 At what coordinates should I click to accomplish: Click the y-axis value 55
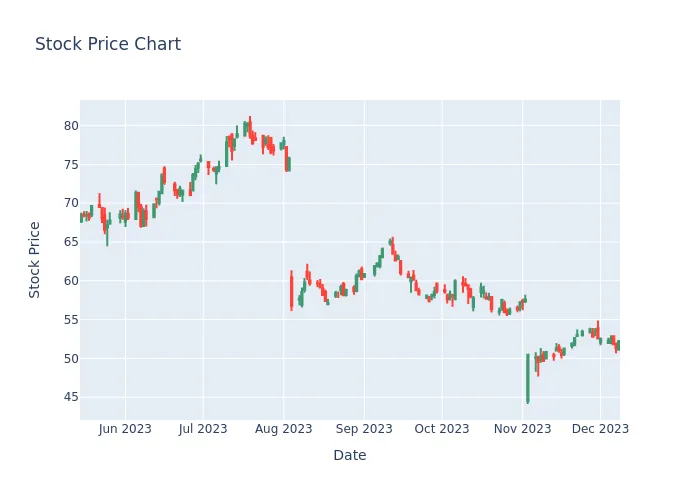pyautogui.click(x=71, y=320)
